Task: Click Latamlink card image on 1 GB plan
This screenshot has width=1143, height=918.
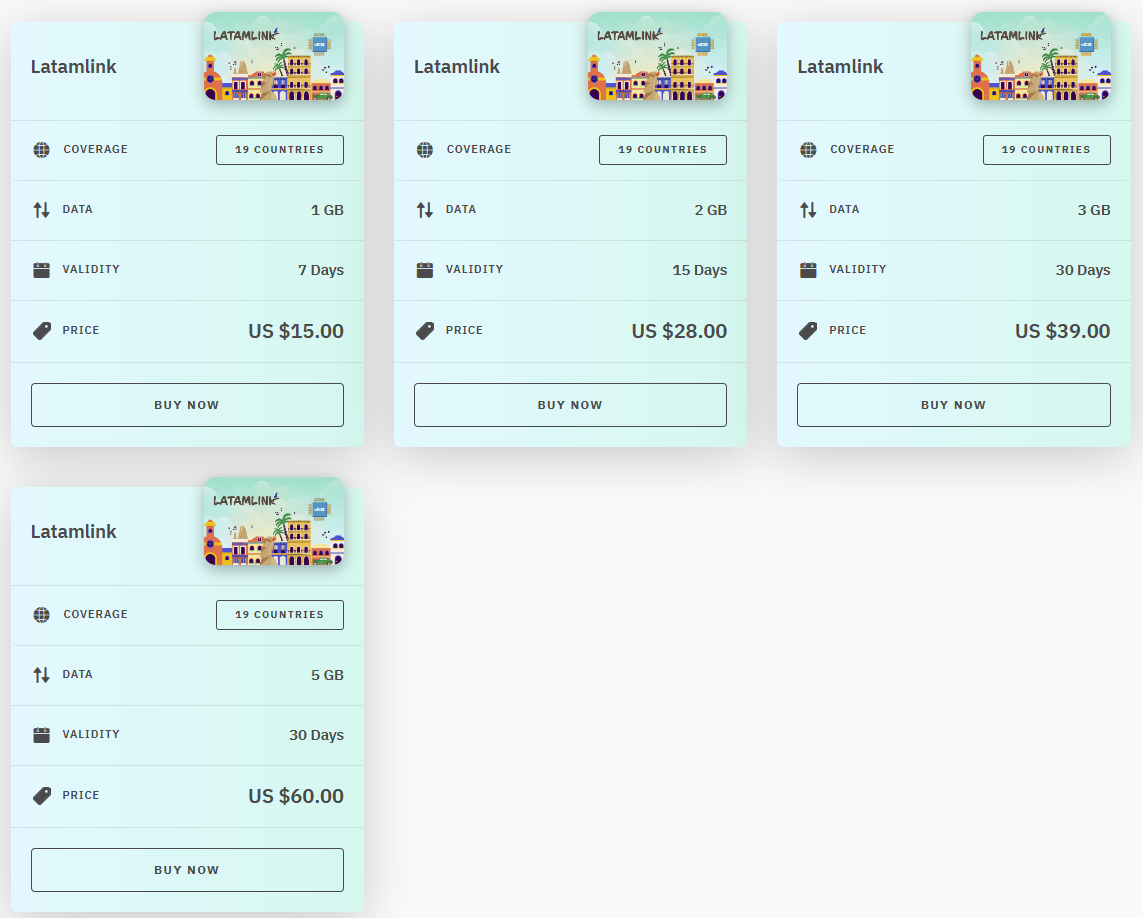Action: [274, 57]
